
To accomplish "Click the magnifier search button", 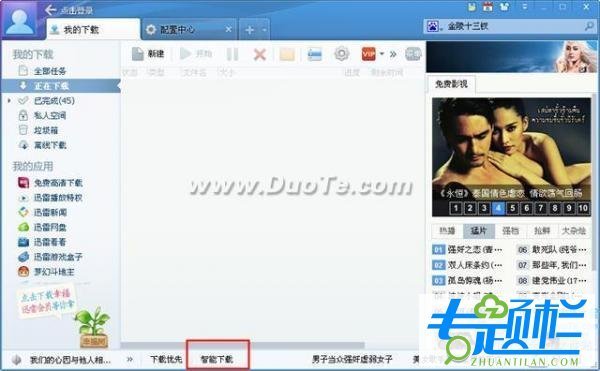I will point(589,26).
